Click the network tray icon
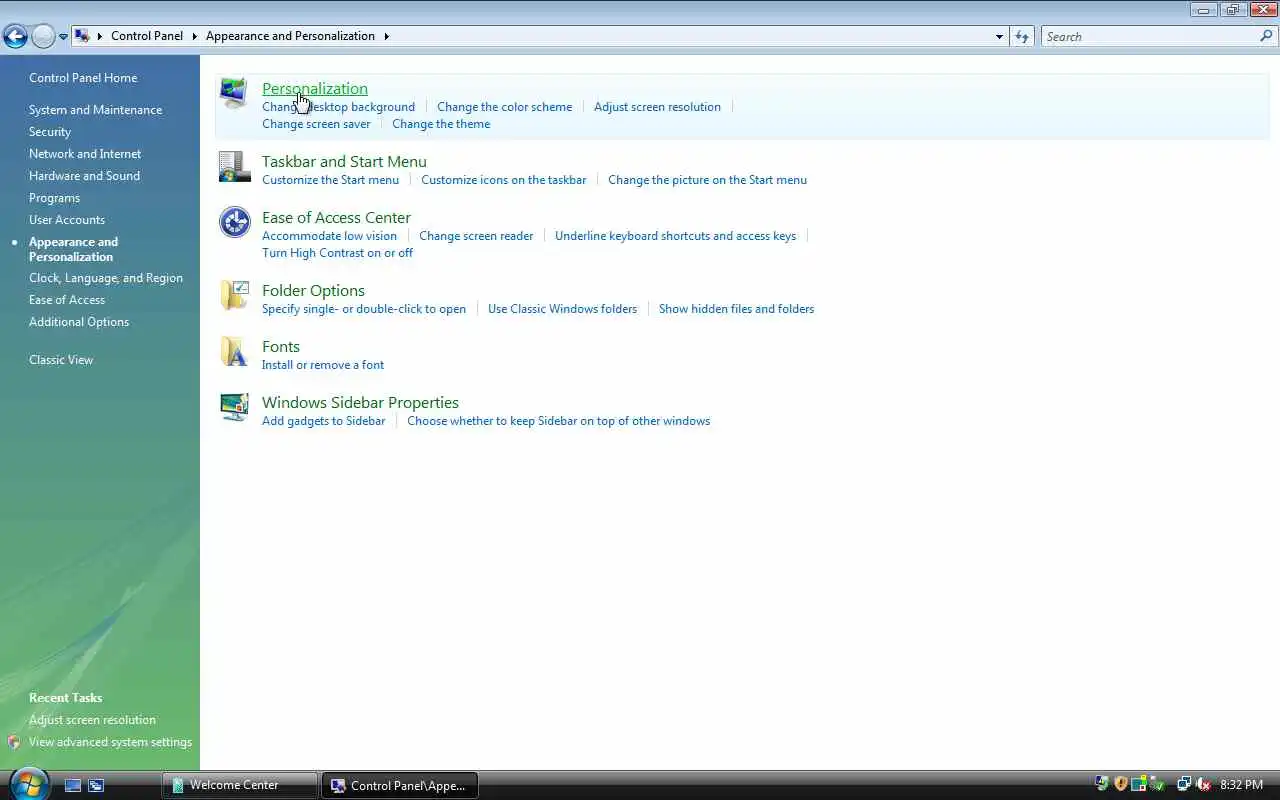1280x800 pixels. (x=1184, y=784)
